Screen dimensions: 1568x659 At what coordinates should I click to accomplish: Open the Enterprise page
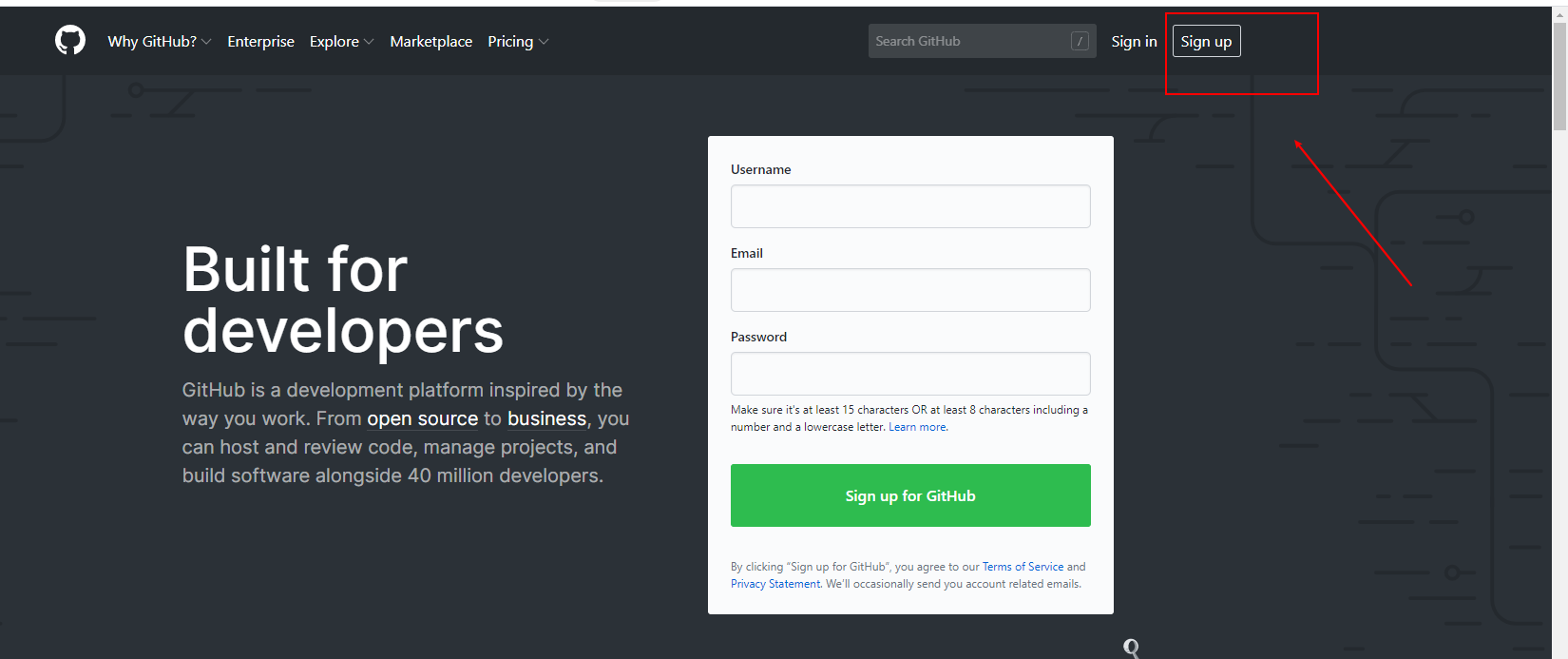click(x=260, y=42)
